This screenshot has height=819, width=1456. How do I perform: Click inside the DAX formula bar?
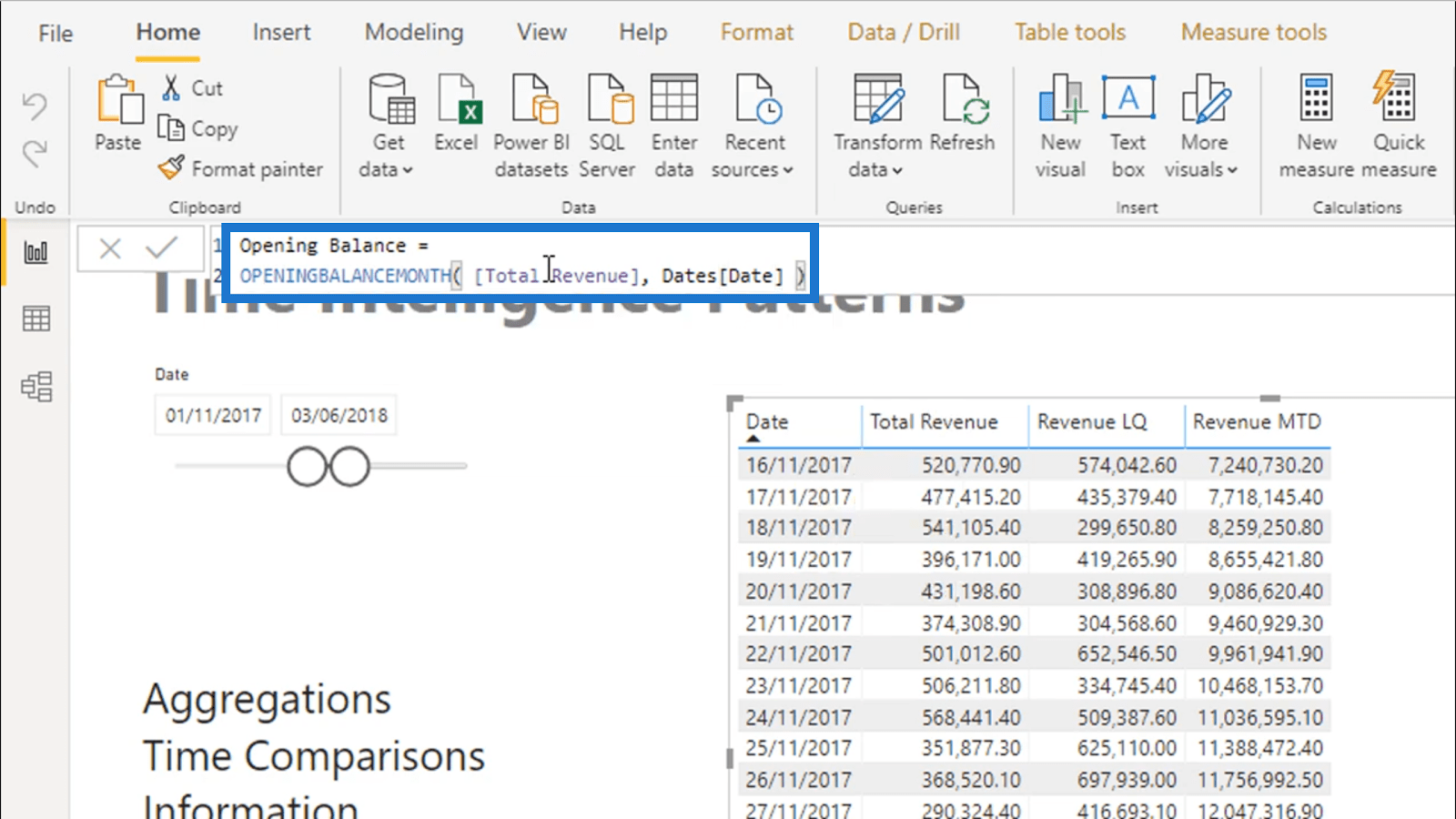(x=520, y=261)
